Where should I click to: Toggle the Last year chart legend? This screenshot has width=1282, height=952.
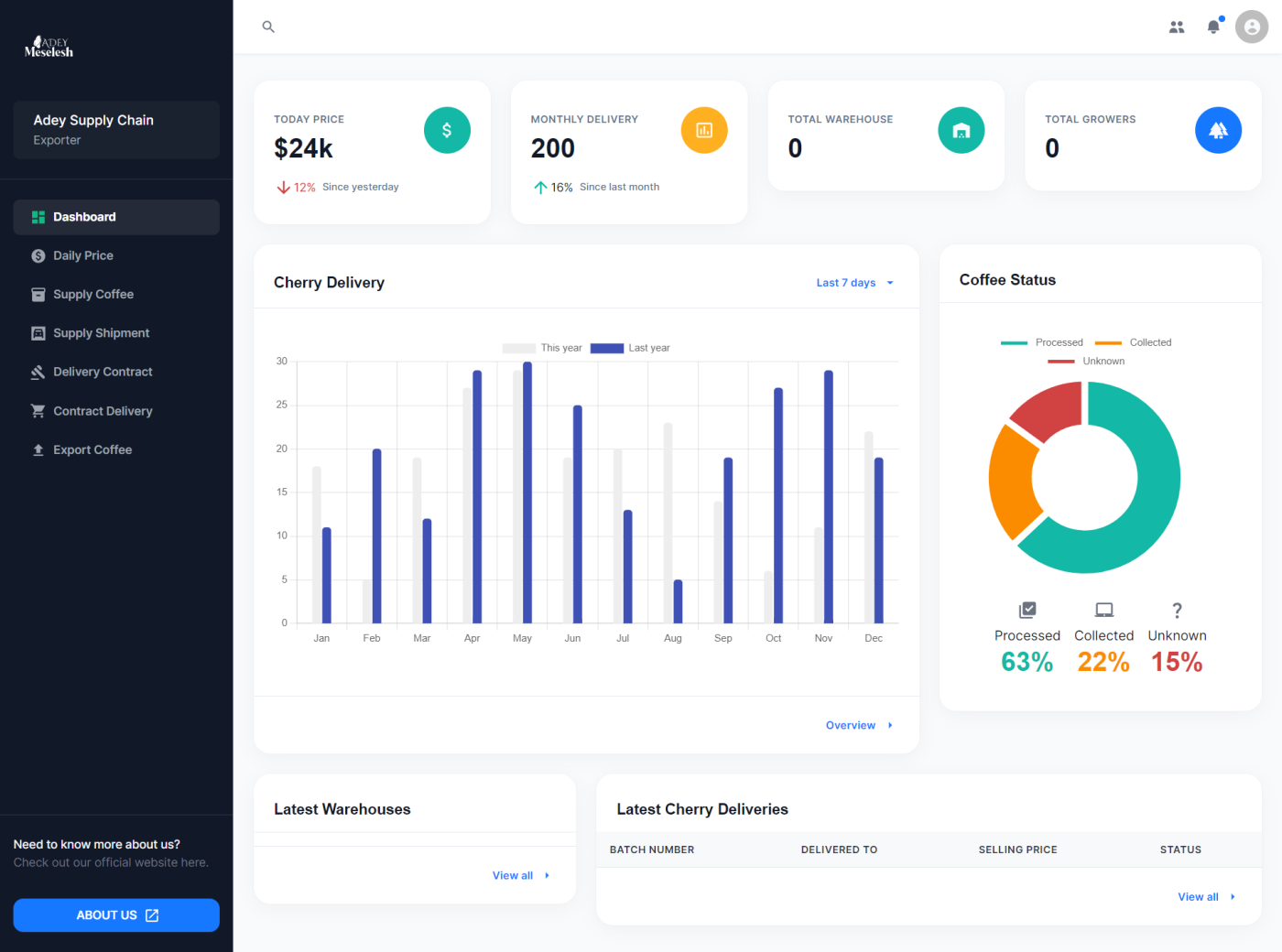tap(630, 348)
